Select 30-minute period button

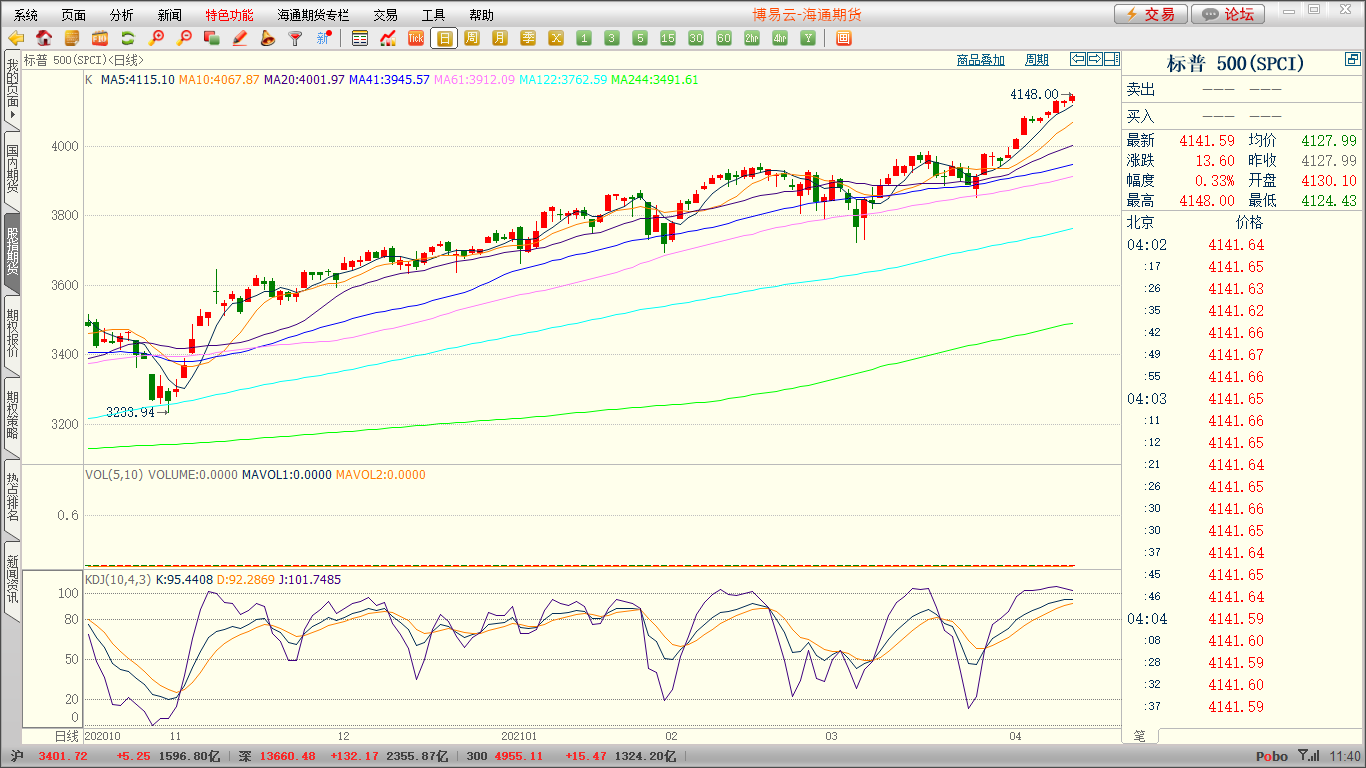pos(696,38)
